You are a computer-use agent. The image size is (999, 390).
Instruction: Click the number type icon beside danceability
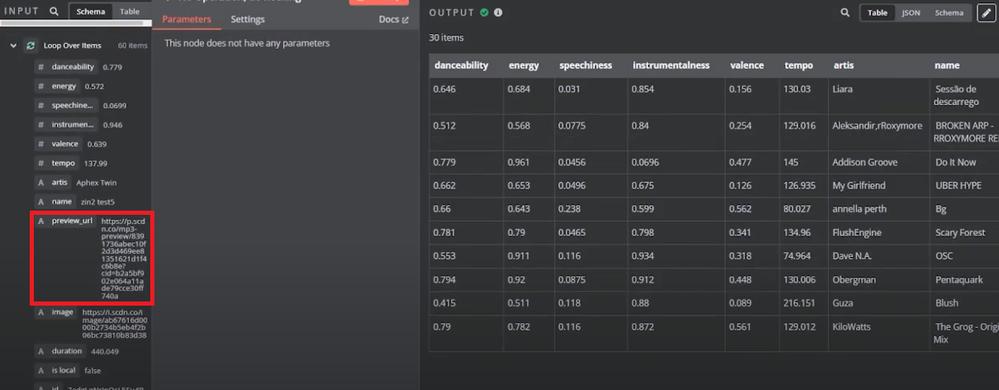coord(41,67)
